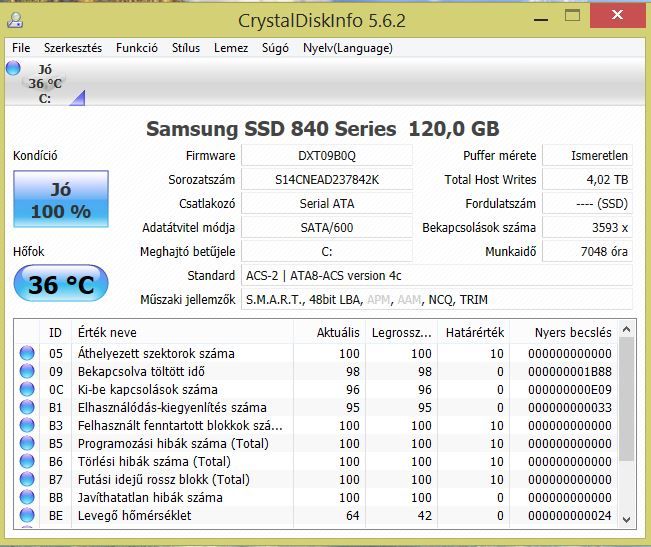Click the Samsung SSD 840 Series title
651x547 pixels.
point(323,129)
